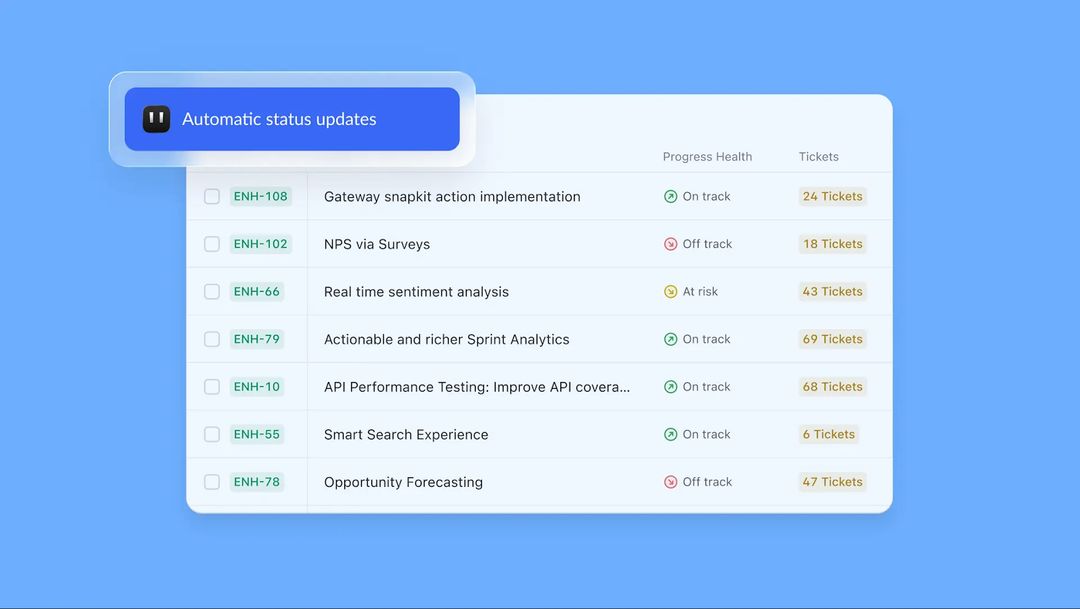Click the 69 Tickets badge
This screenshot has width=1080, height=609.
pyautogui.click(x=833, y=339)
